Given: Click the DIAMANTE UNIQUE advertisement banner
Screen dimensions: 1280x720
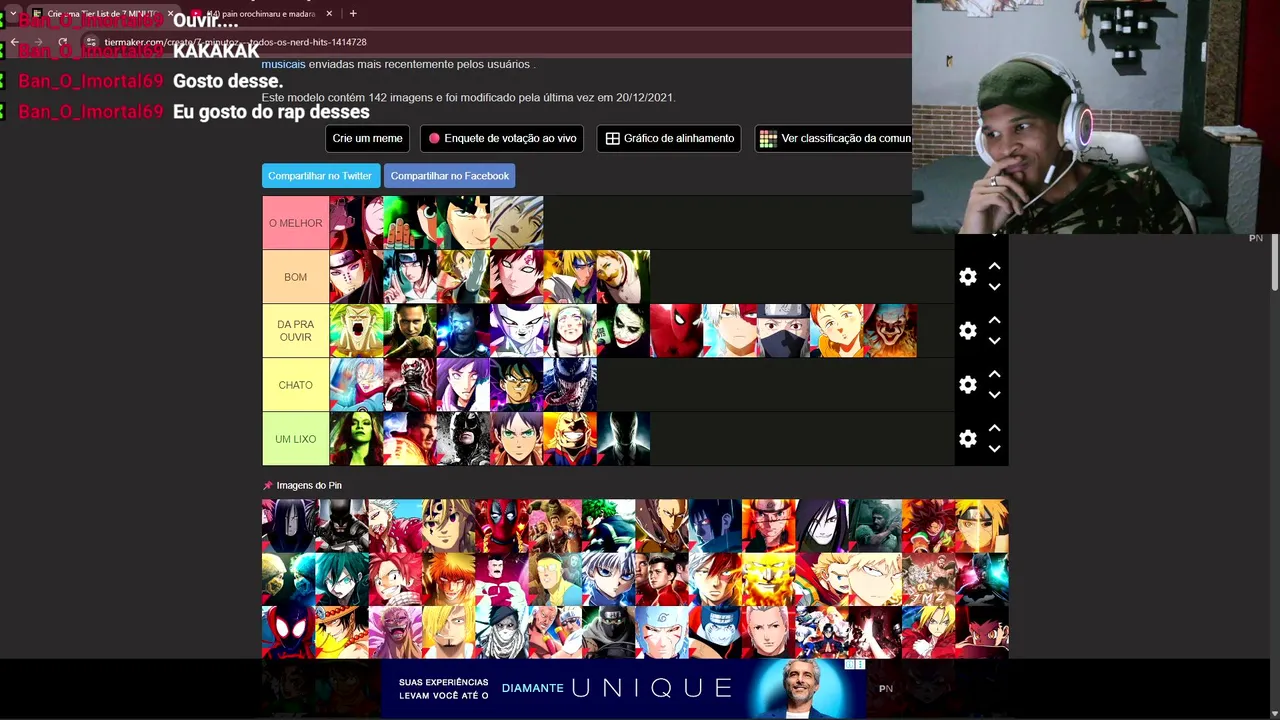Looking at the screenshot, I should pos(622,688).
